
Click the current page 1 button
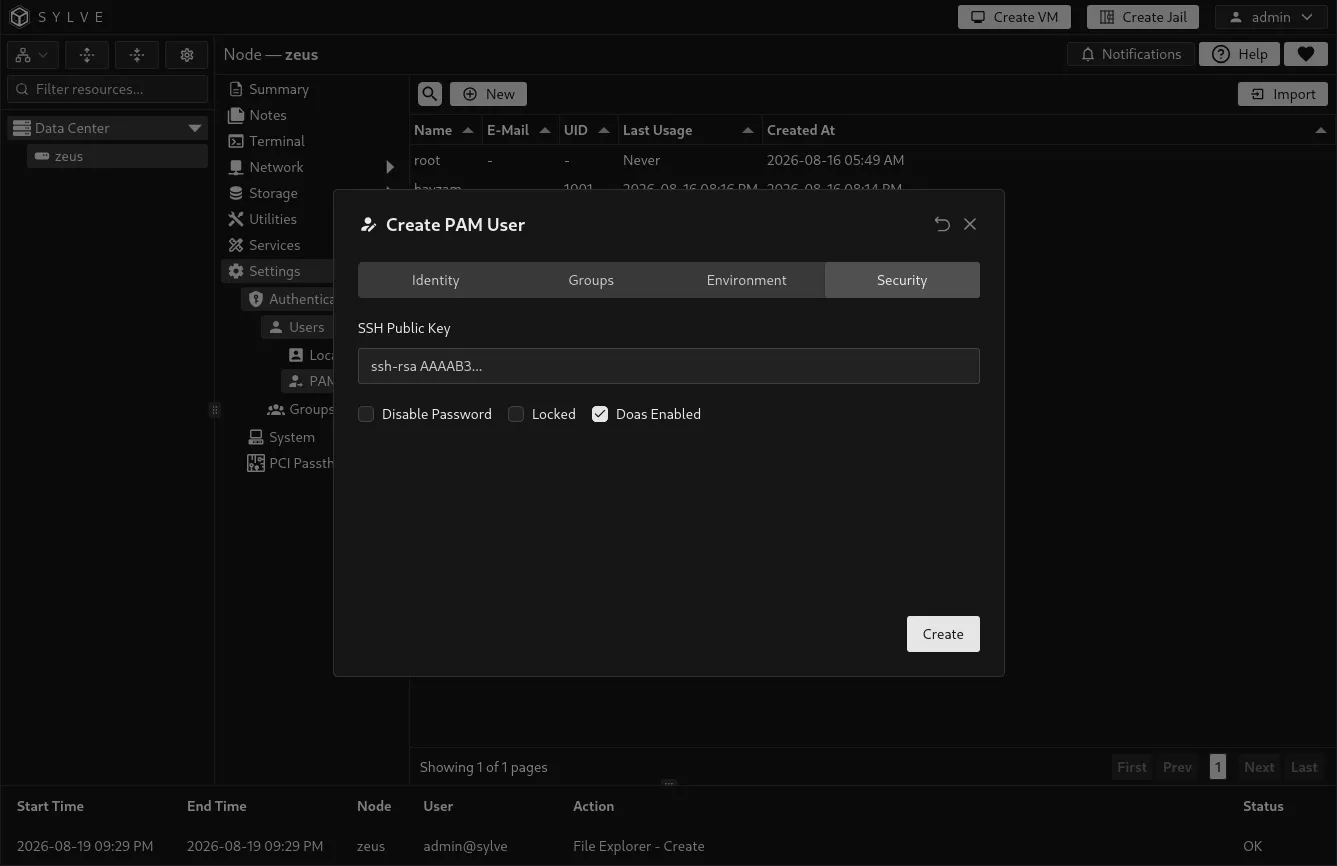click(1217, 767)
